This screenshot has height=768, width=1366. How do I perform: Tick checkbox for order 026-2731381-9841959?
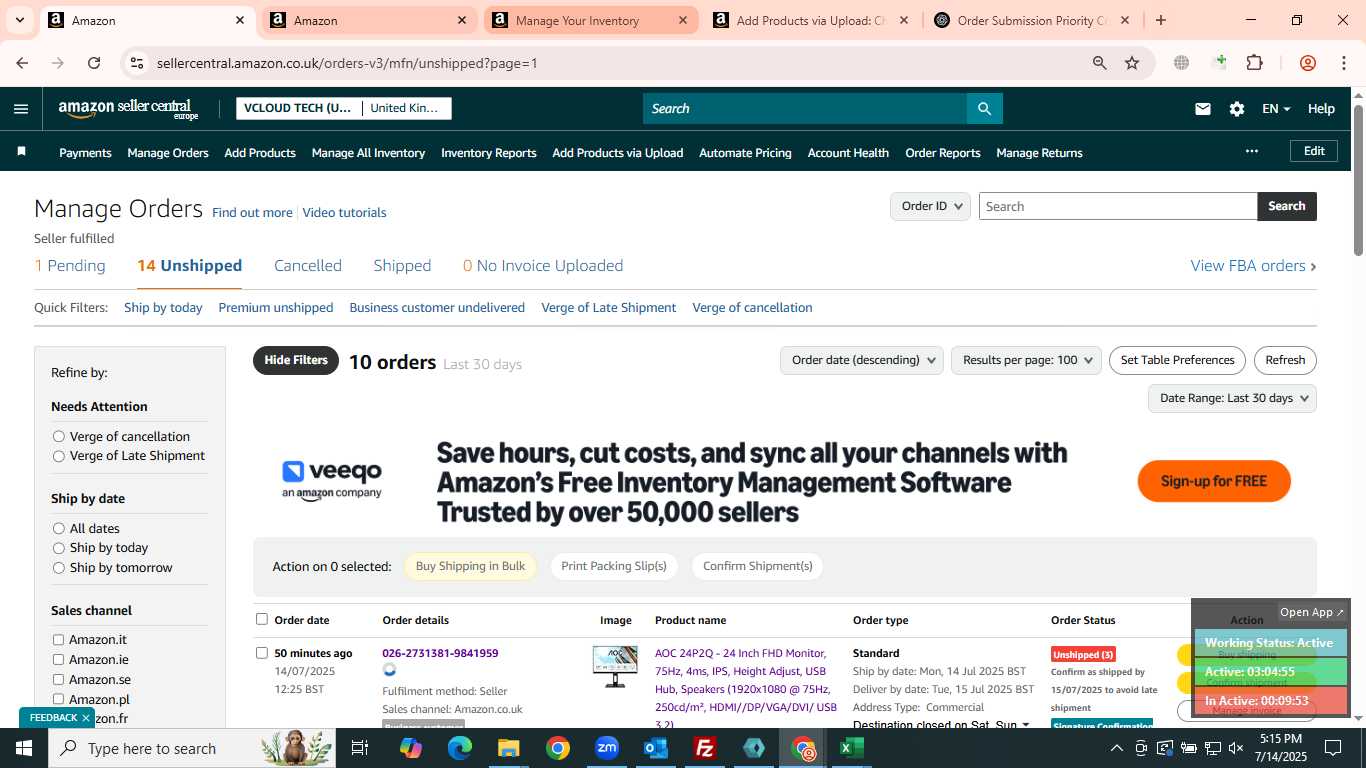click(262, 653)
